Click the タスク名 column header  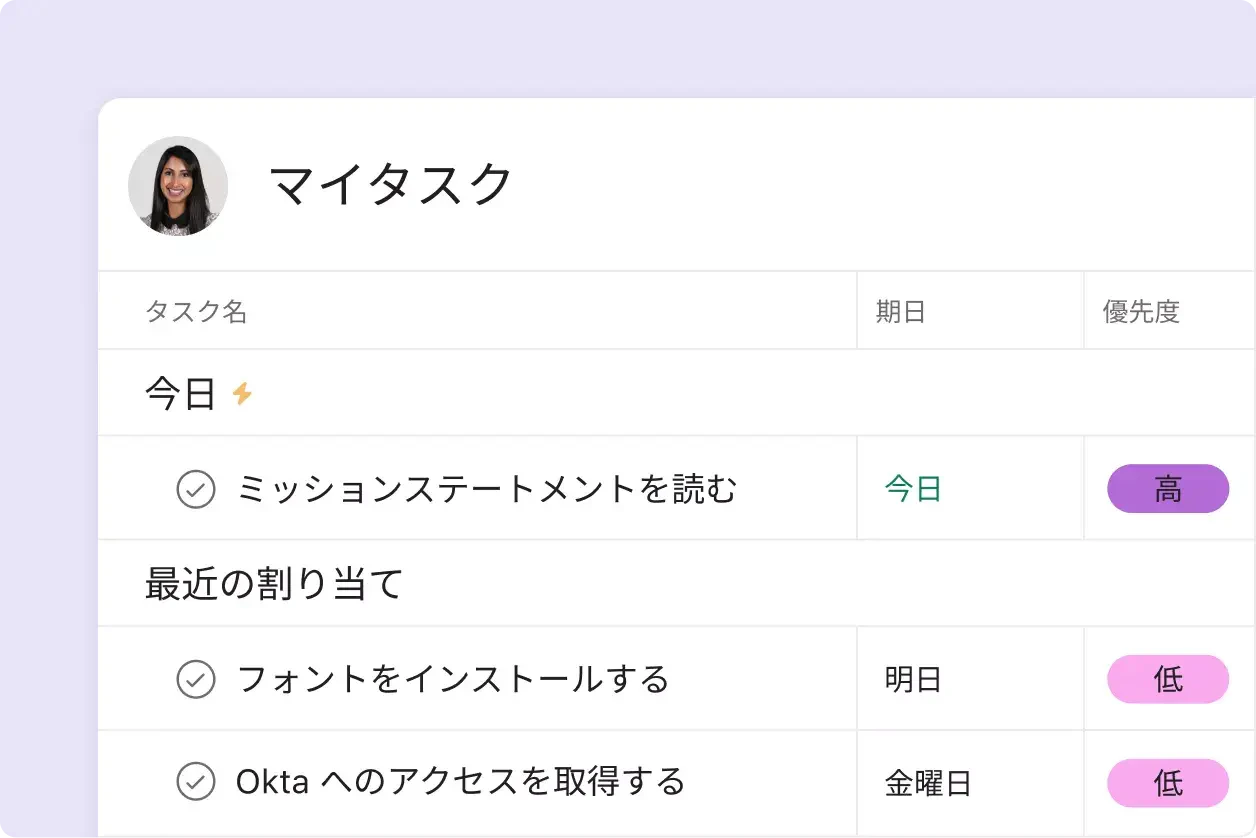[x=196, y=312]
